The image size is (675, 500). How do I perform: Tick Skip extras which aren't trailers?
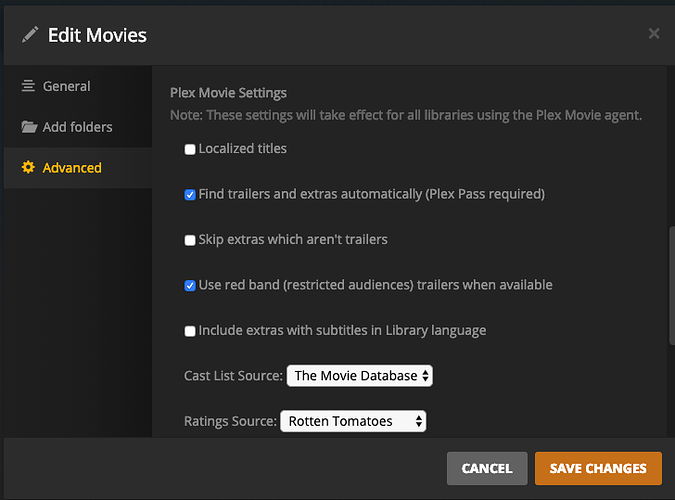tap(190, 240)
